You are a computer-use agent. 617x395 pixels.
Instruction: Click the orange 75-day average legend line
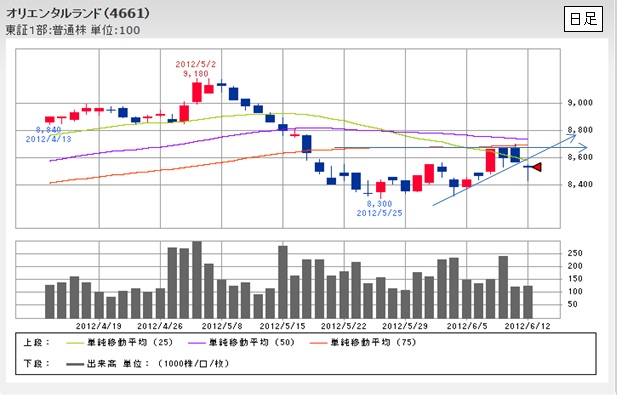318,343
